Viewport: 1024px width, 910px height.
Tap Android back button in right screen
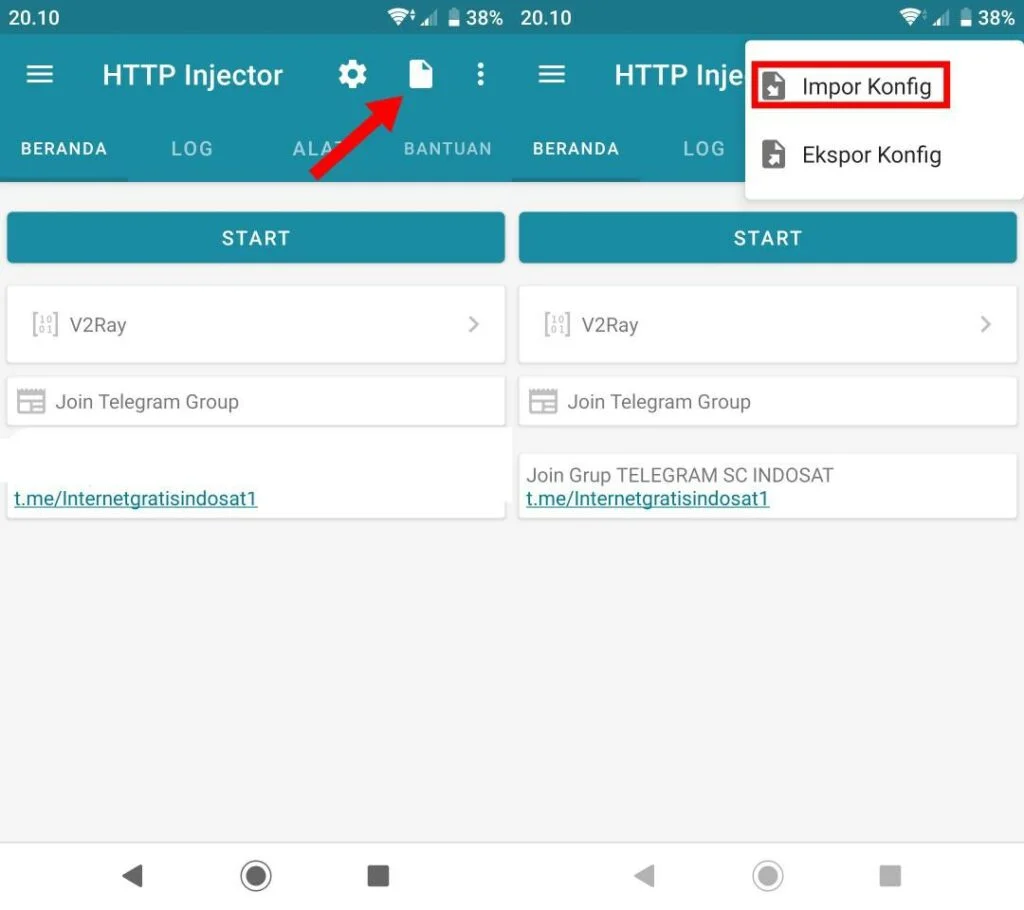tap(645, 875)
